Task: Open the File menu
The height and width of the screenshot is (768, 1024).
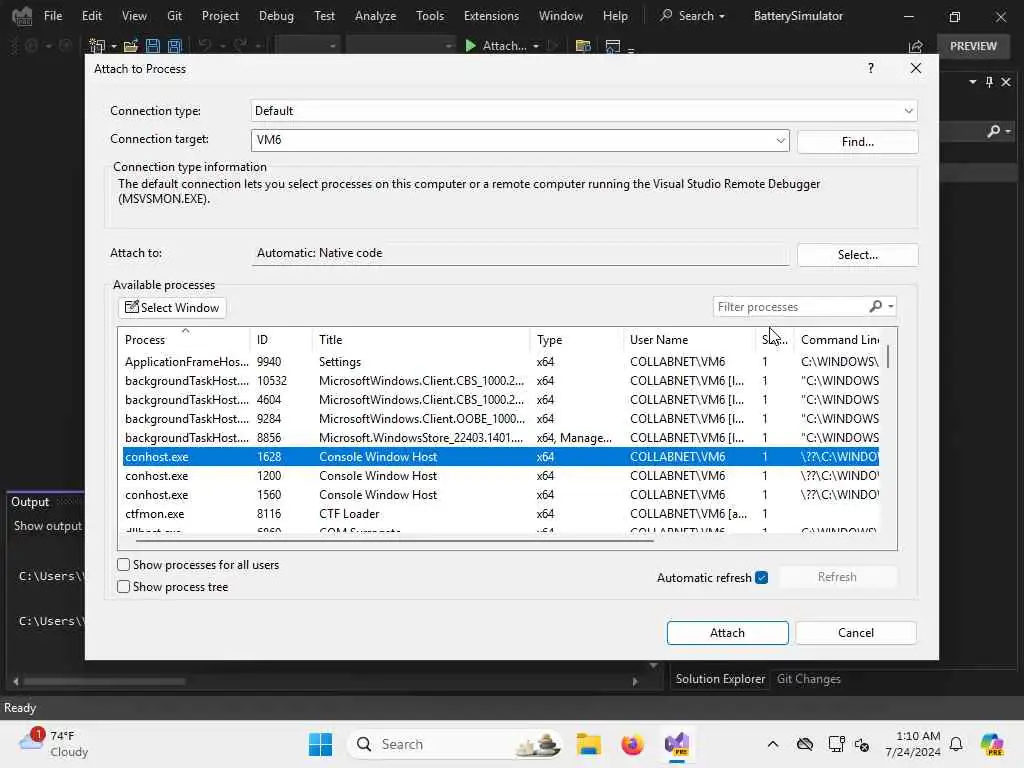Action: point(53,16)
